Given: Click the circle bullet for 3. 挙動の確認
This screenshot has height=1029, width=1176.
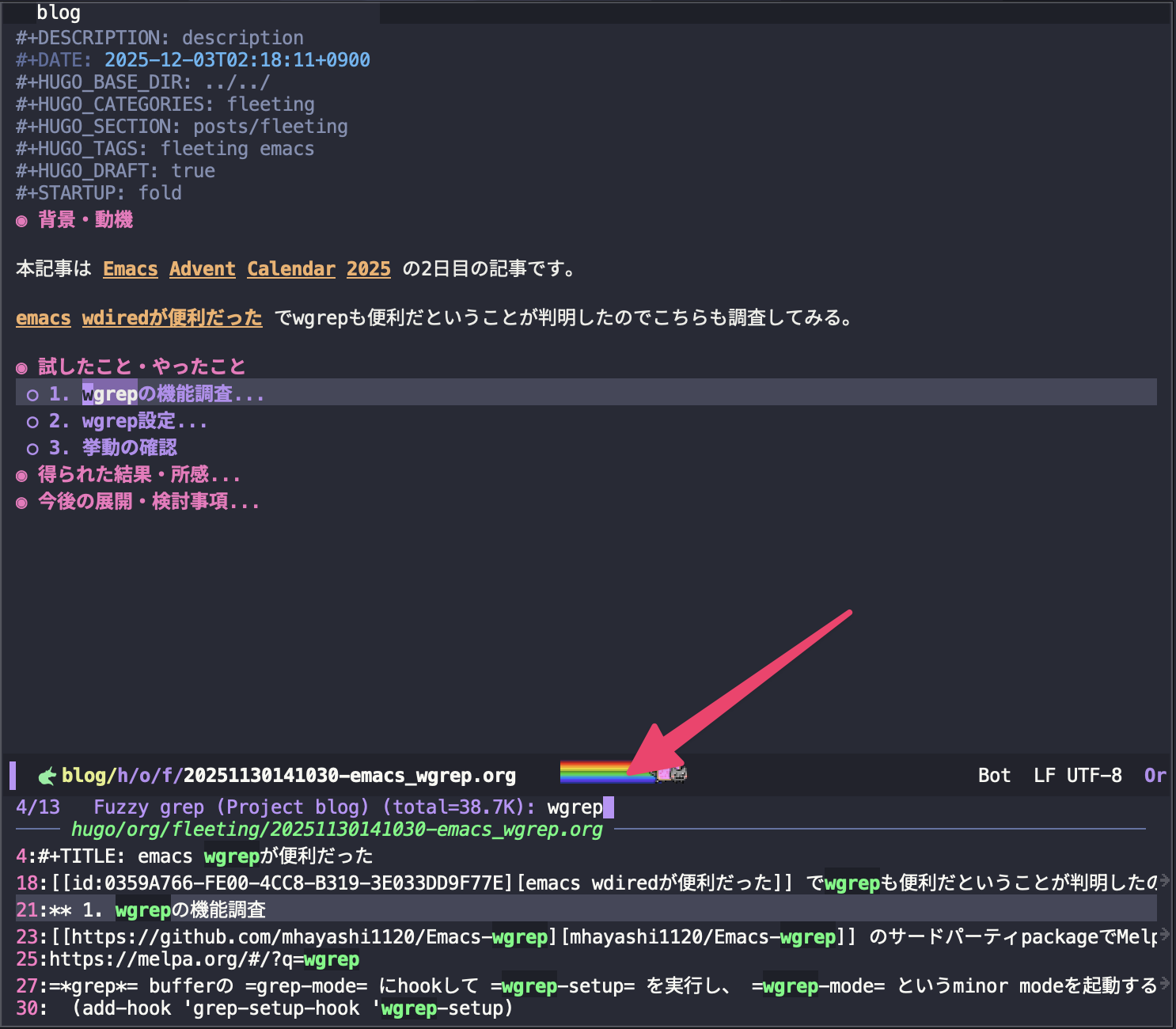Looking at the screenshot, I should [x=32, y=449].
